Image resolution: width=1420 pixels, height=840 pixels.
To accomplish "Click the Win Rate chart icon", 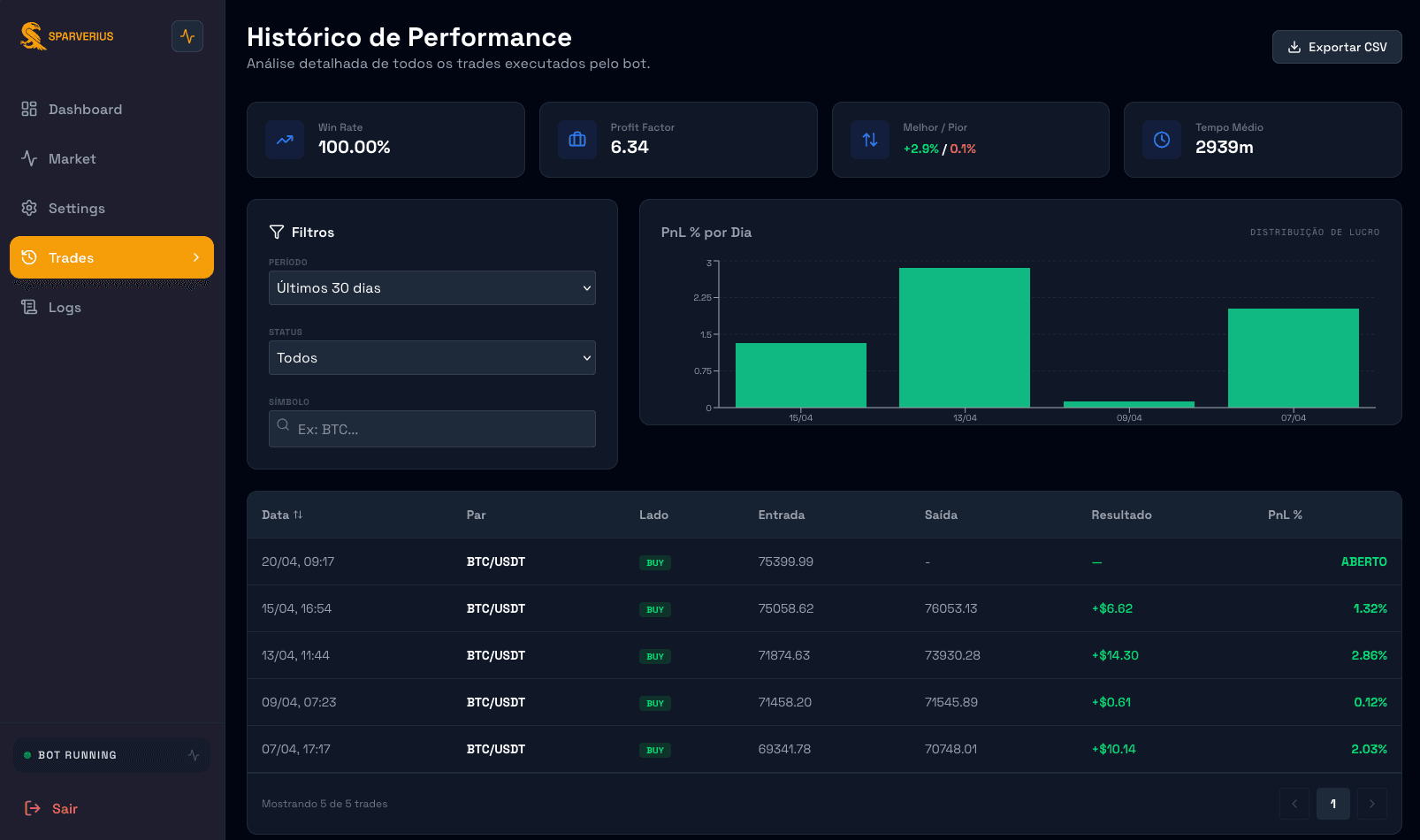I will tap(285, 140).
